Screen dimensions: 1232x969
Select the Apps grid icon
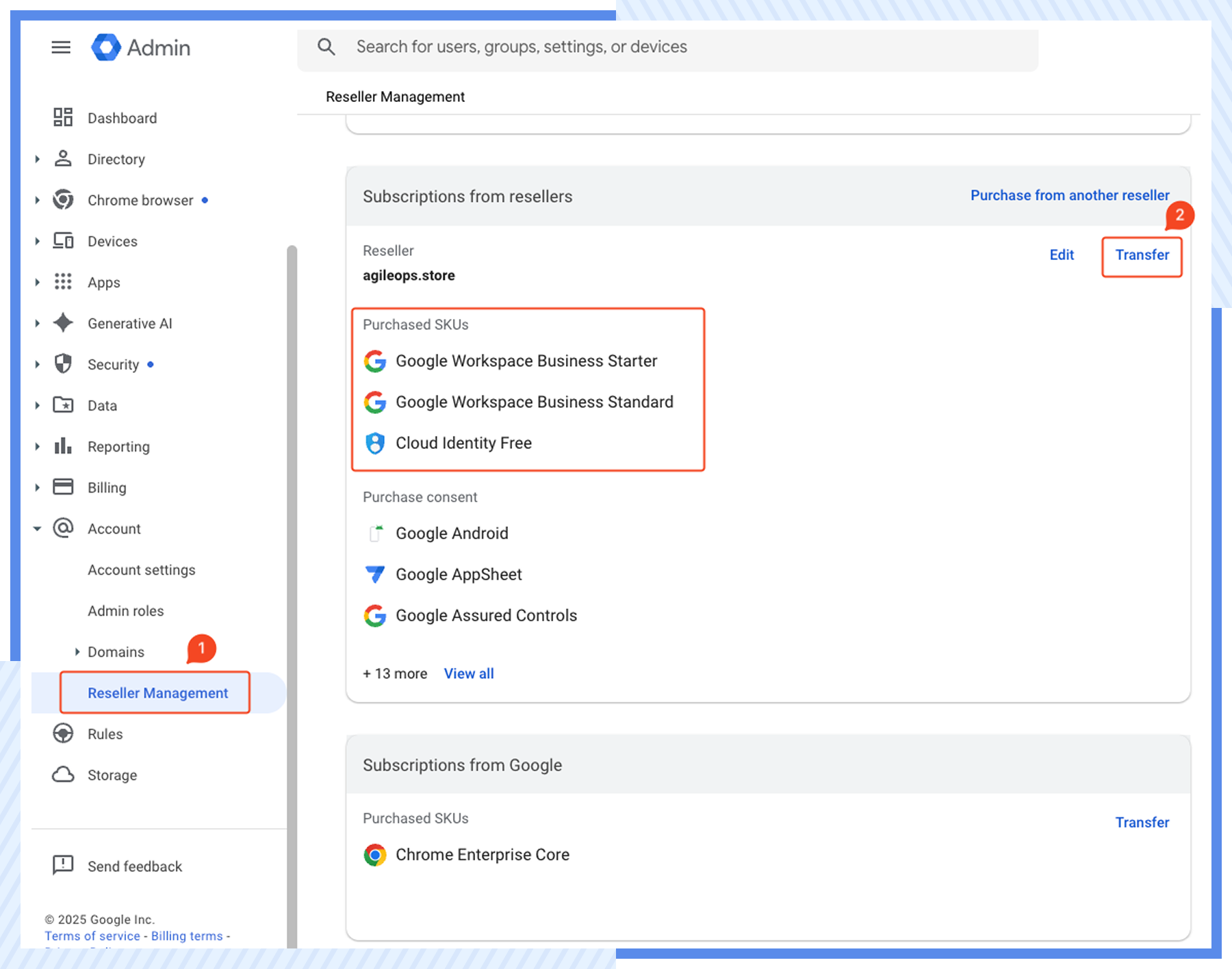click(63, 282)
